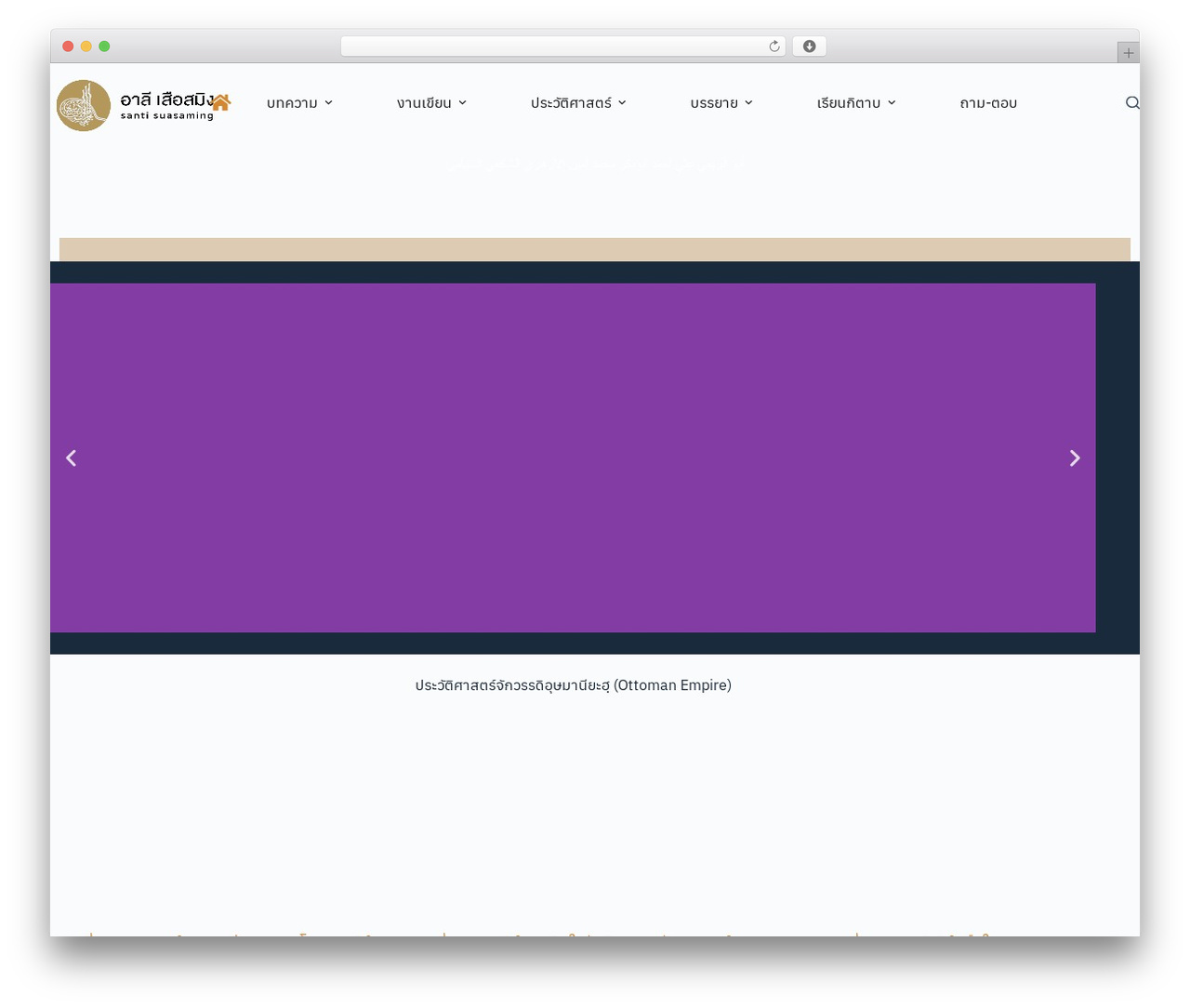Open a new browser tab

coord(1129,53)
